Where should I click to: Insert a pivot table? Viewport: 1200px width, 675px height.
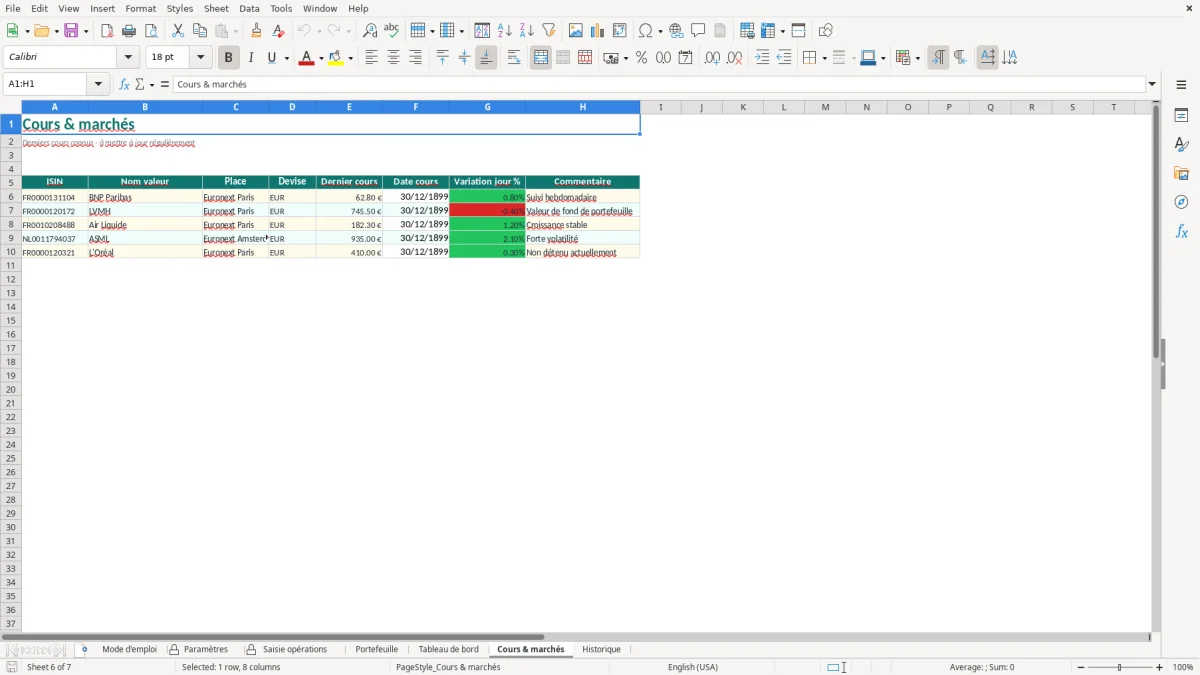[620, 31]
